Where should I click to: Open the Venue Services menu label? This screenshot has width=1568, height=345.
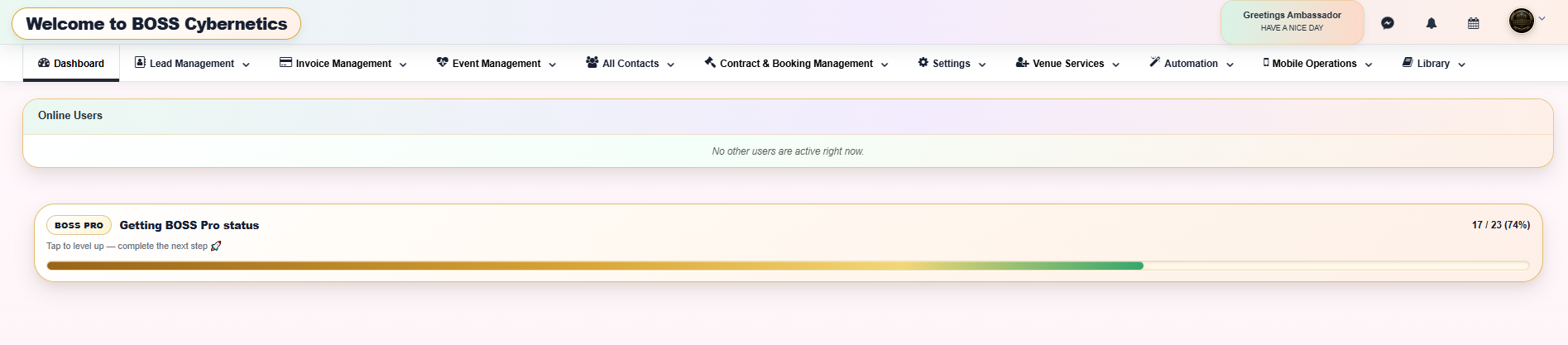pyautogui.click(x=1068, y=64)
